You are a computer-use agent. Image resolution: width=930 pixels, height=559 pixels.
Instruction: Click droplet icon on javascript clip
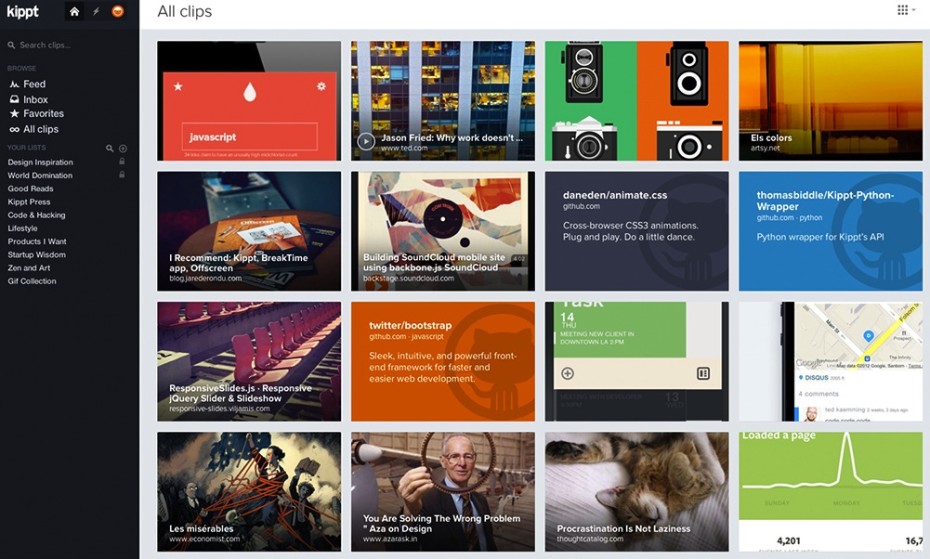250,91
